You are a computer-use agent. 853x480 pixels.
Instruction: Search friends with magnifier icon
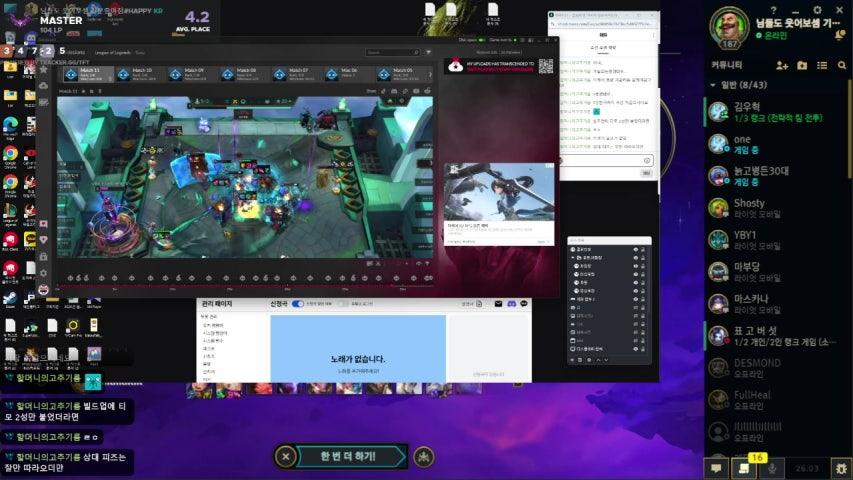pyautogui.click(x=842, y=65)
